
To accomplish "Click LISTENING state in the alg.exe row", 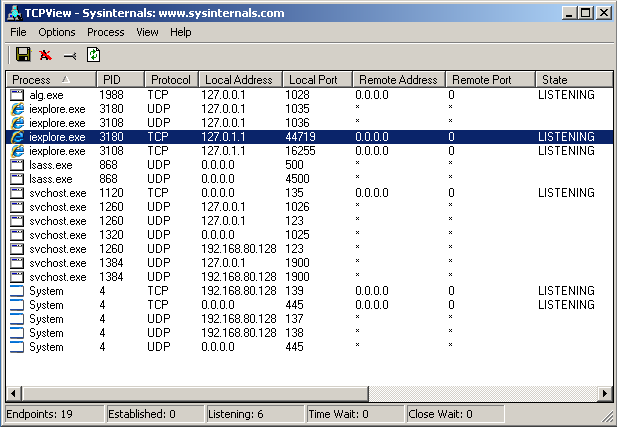I will coord(566,95).
